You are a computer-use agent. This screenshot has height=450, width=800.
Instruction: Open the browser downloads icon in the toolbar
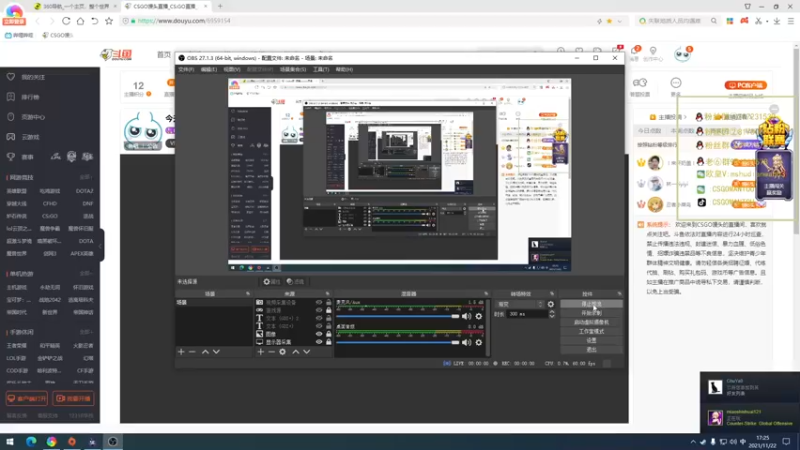tap(777, 21)
